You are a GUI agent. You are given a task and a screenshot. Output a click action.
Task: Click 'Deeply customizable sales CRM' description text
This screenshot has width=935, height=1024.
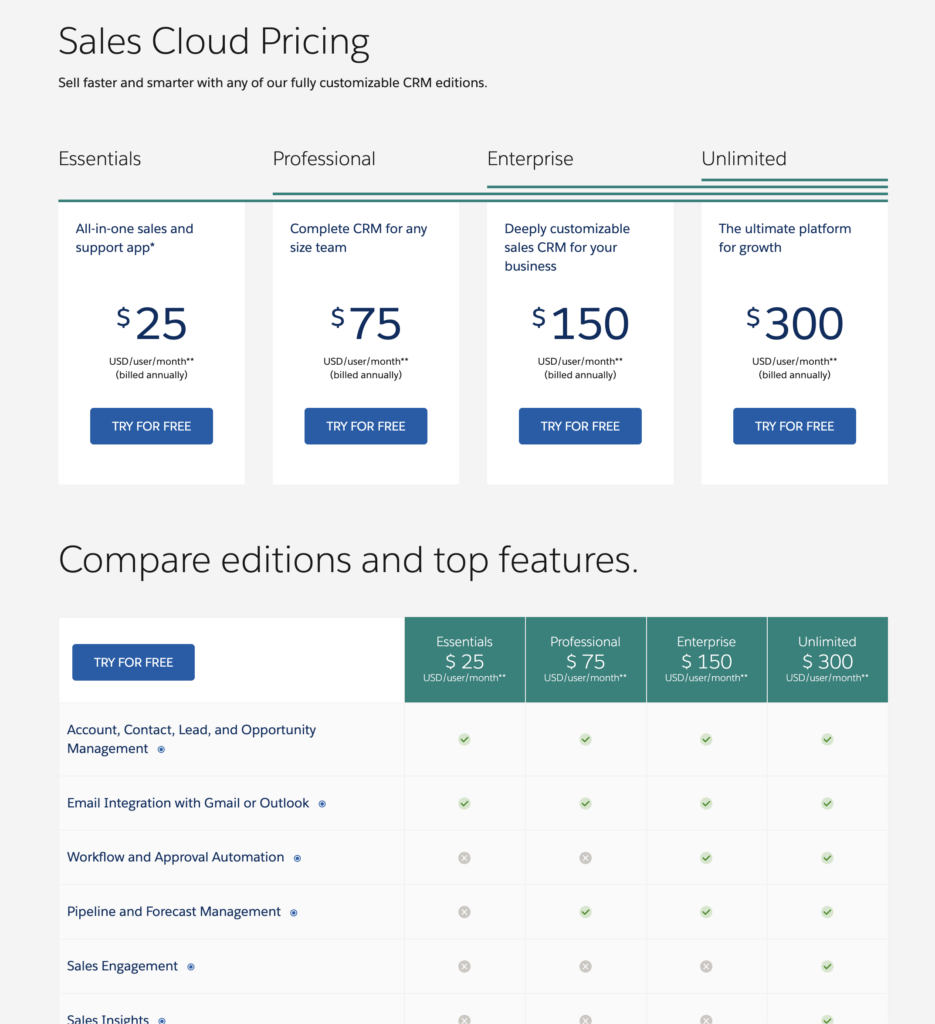pyautogui.click(x=567, y=247)
